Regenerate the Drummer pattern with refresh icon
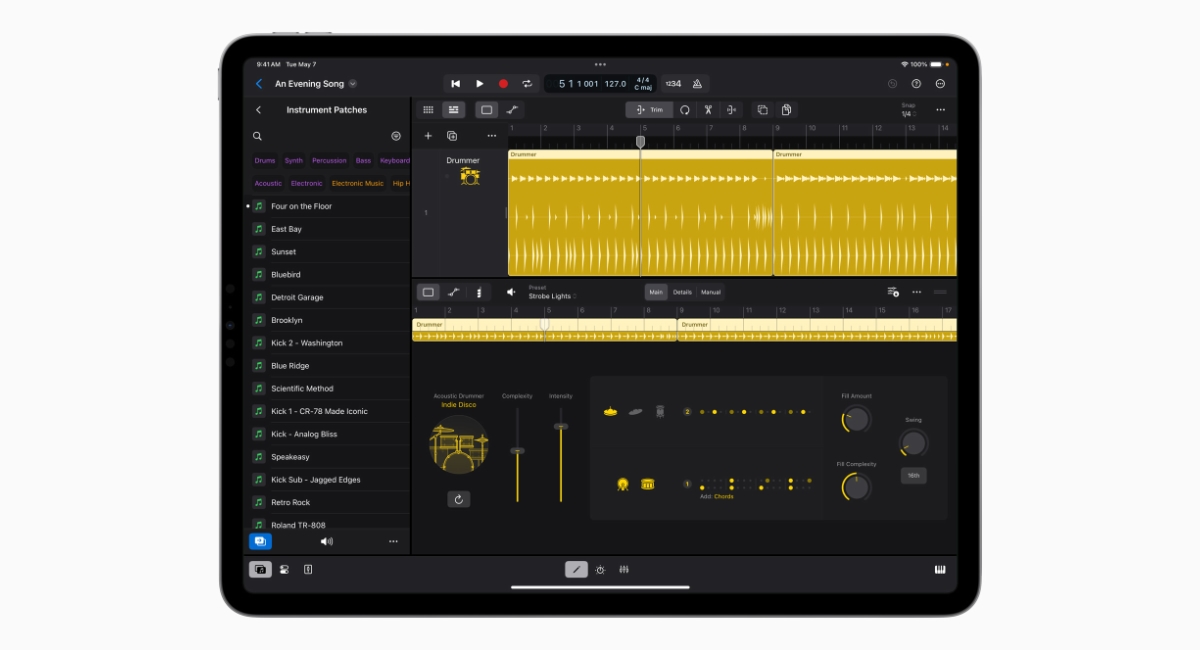The width and height of the screenshot is (1200, 650). [458, 498]
